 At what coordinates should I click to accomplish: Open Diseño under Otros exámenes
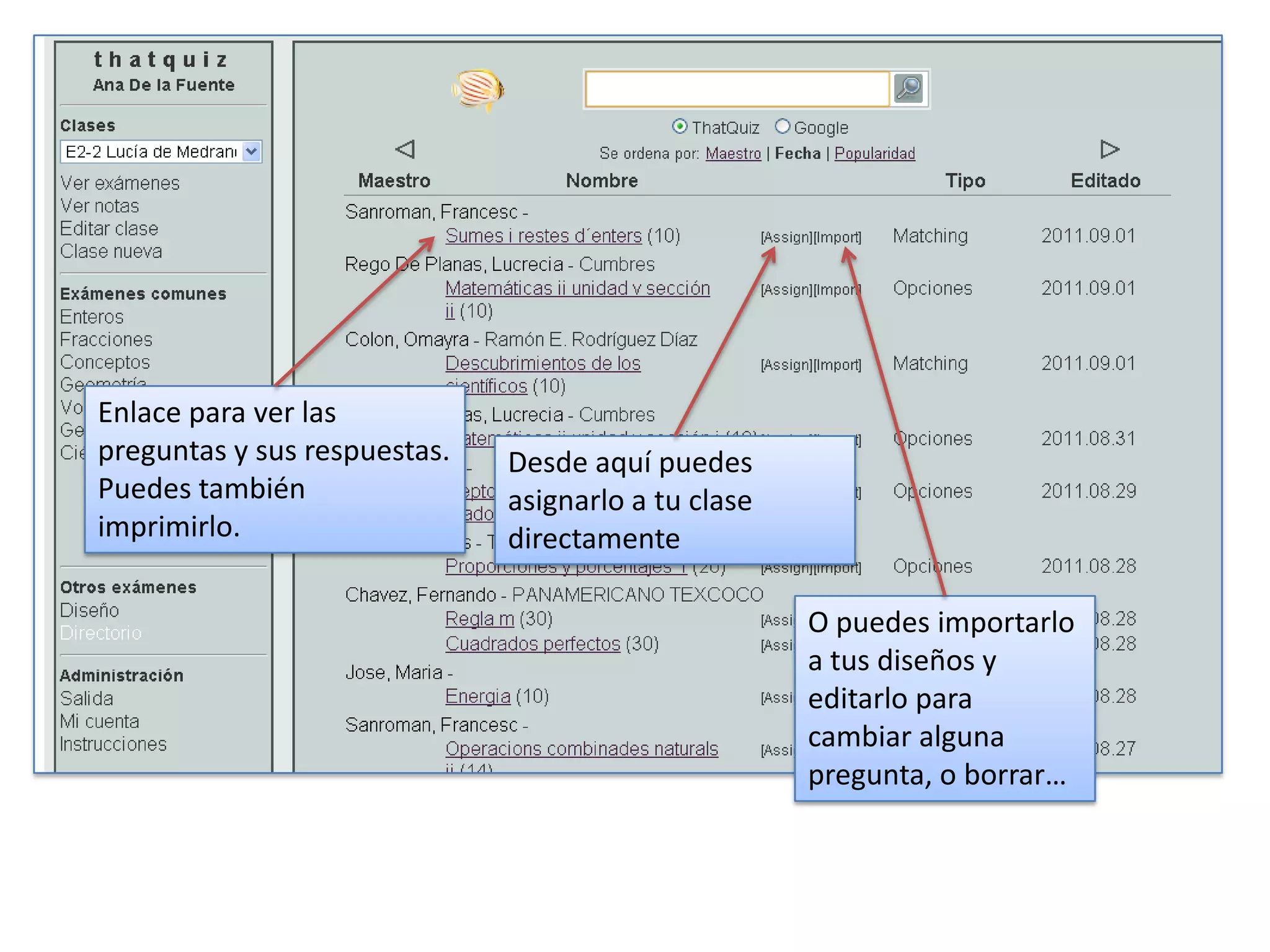[x=89, y=610]
